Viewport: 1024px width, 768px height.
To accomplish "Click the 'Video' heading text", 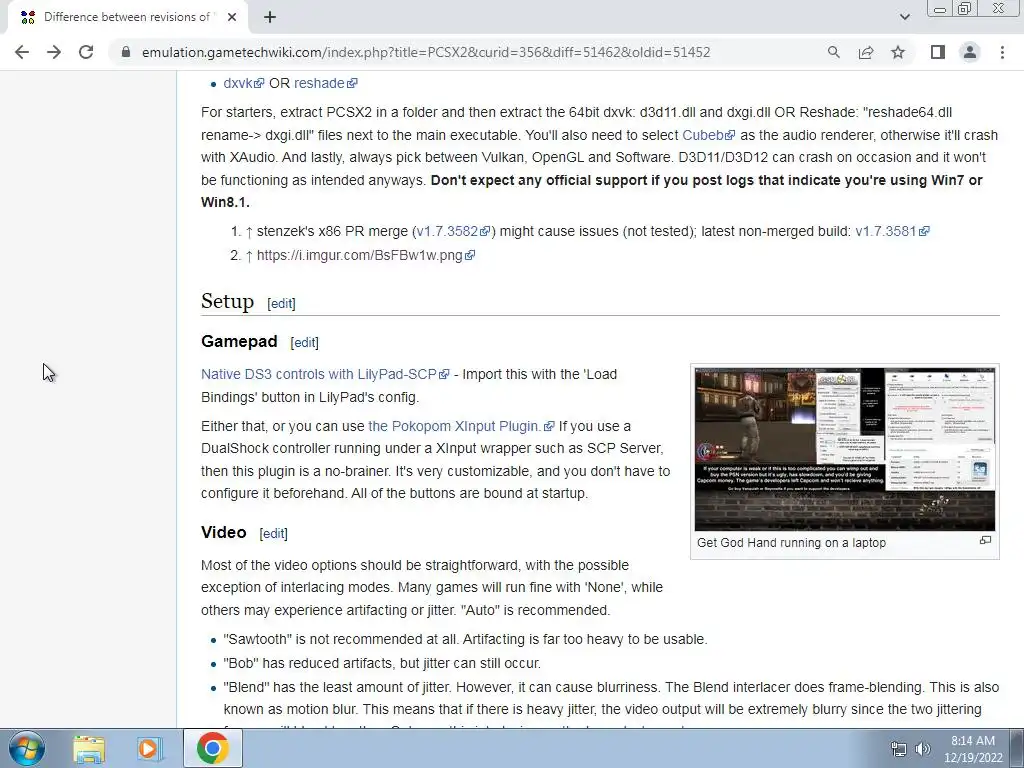I will (223, 532).
